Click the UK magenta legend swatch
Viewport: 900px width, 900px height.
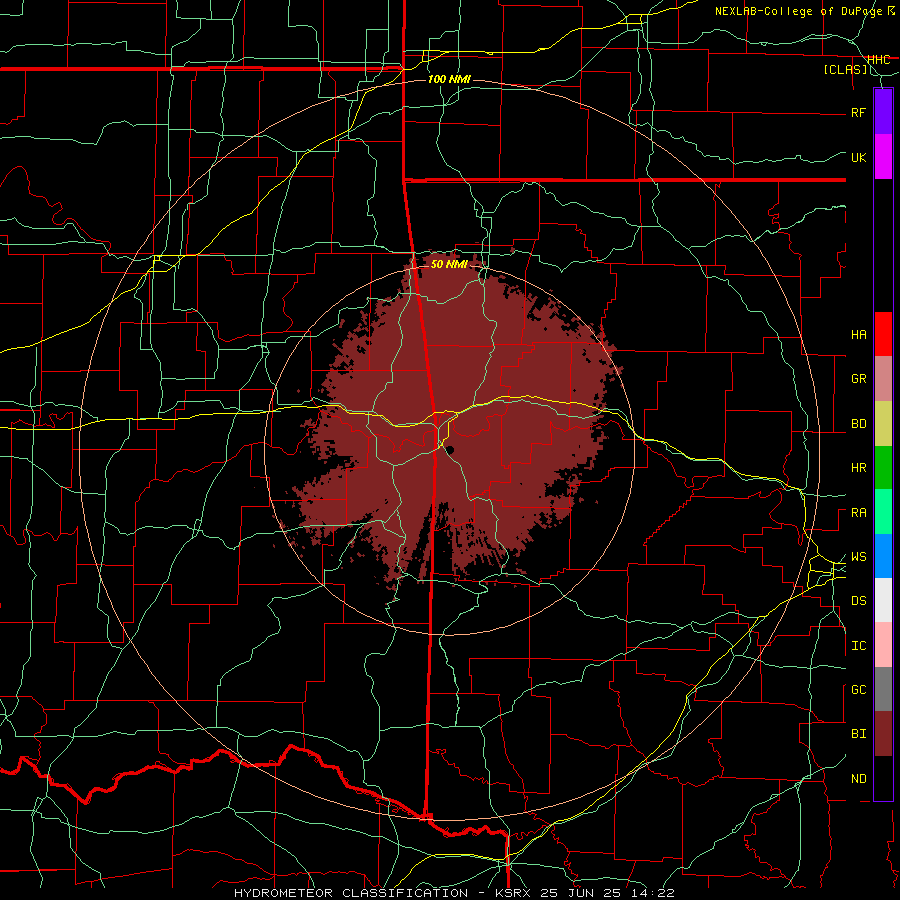883,157
